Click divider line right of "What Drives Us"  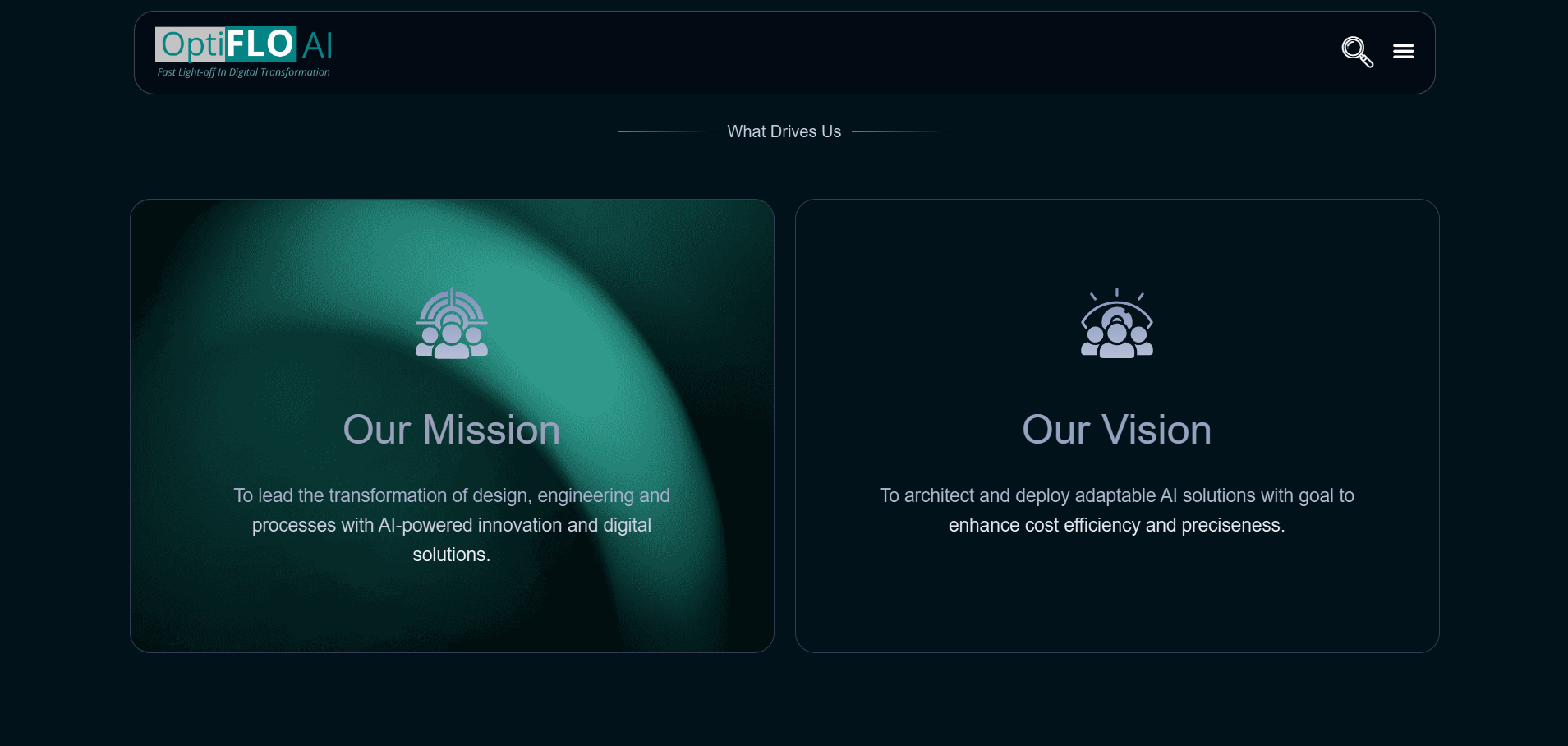click(x=899, y=131)
